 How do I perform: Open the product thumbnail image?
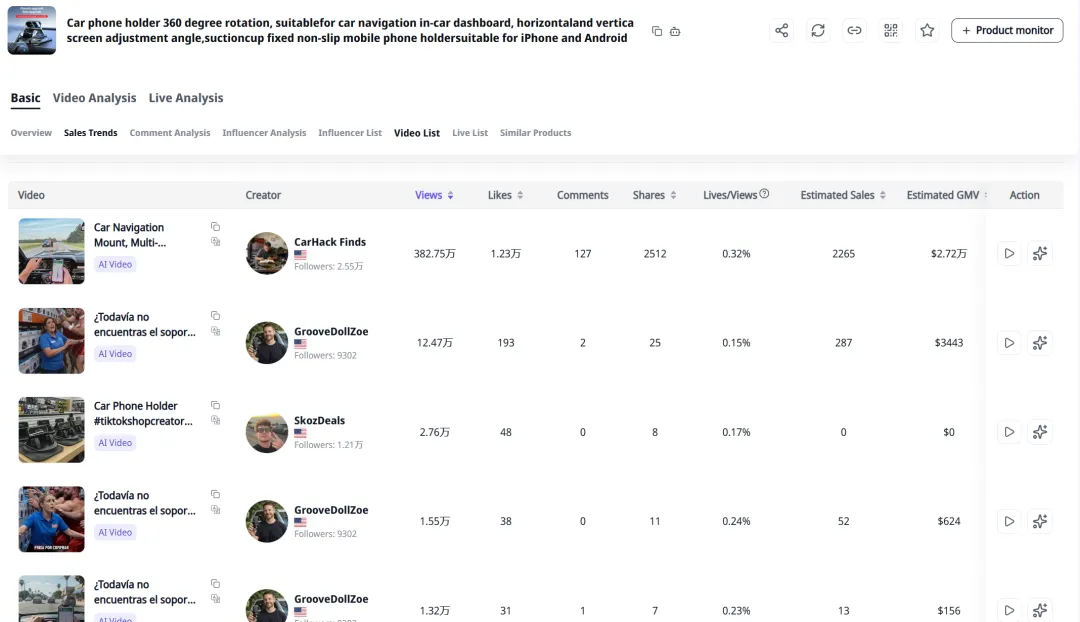pyautogui.click(x=32, y=30)
